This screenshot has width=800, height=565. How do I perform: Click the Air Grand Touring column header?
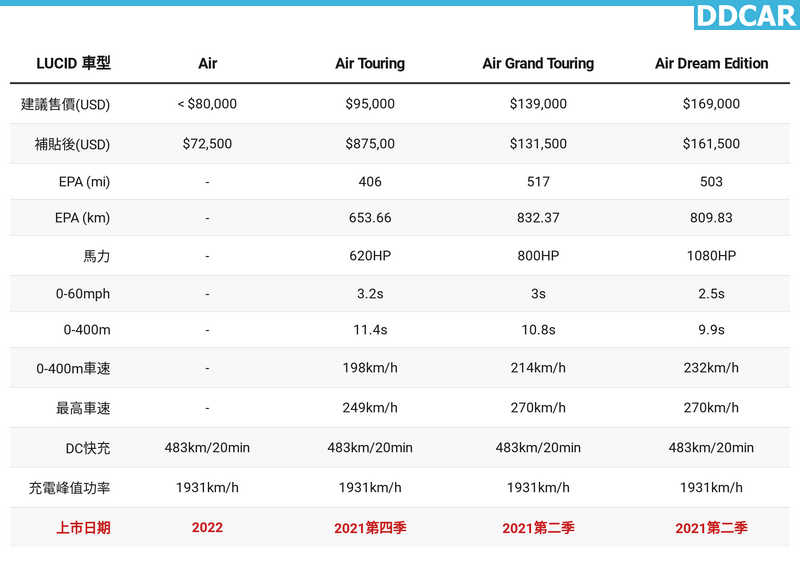point(538,63)
